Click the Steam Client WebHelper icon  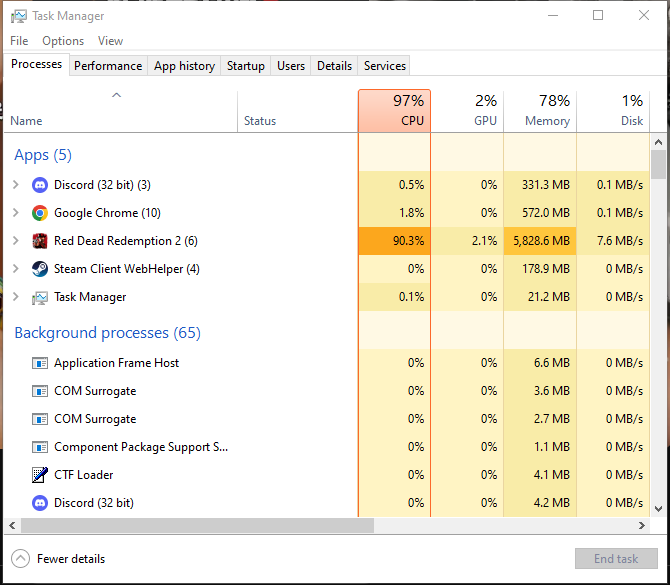40,269
